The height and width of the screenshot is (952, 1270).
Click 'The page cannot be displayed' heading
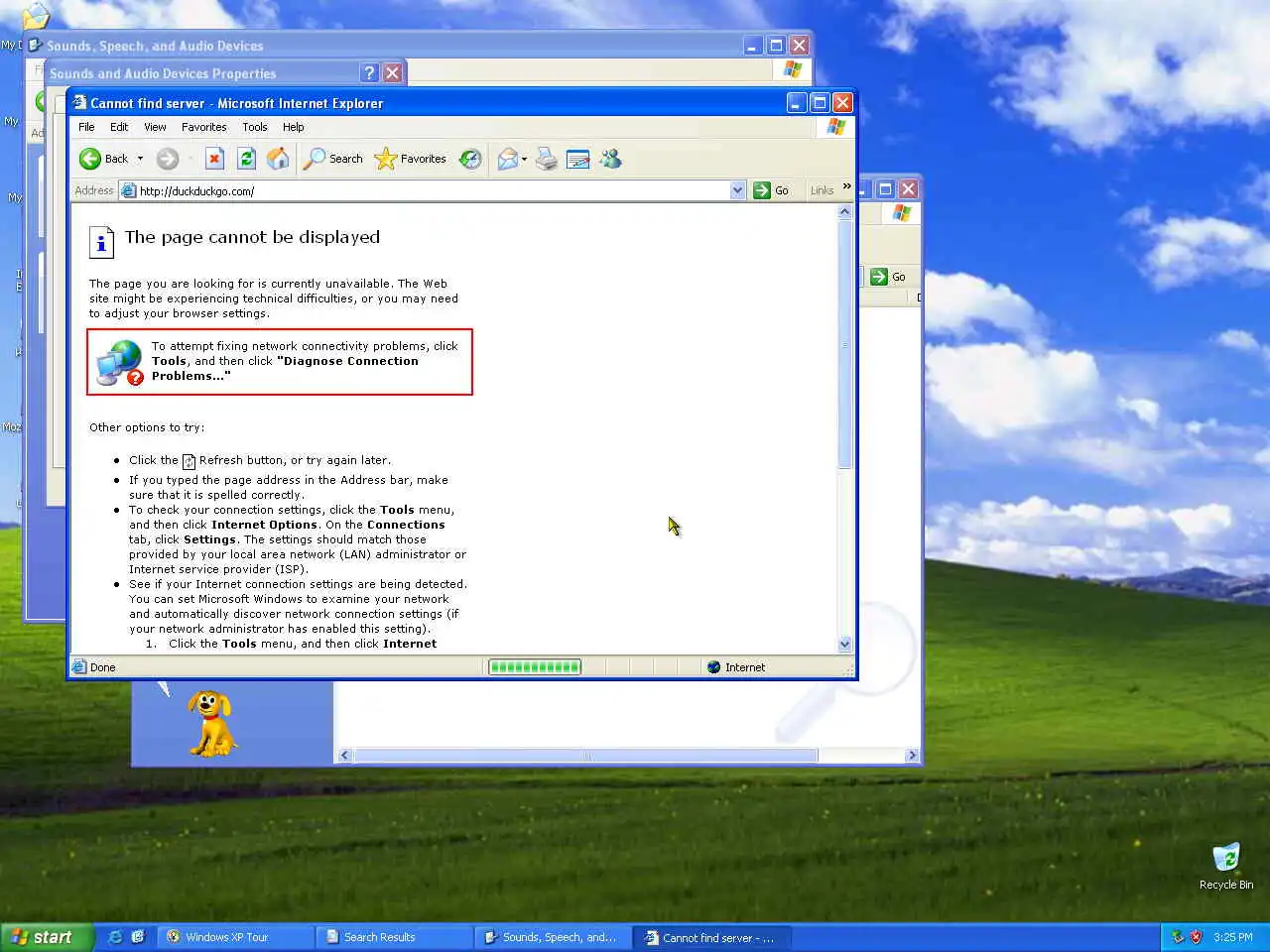252,237
